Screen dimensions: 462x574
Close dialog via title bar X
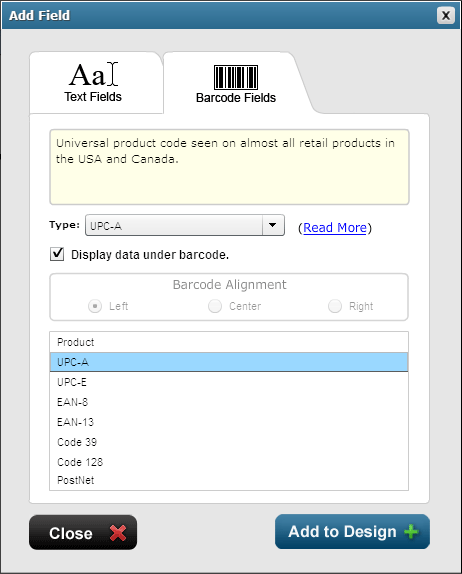pos(446,15)
